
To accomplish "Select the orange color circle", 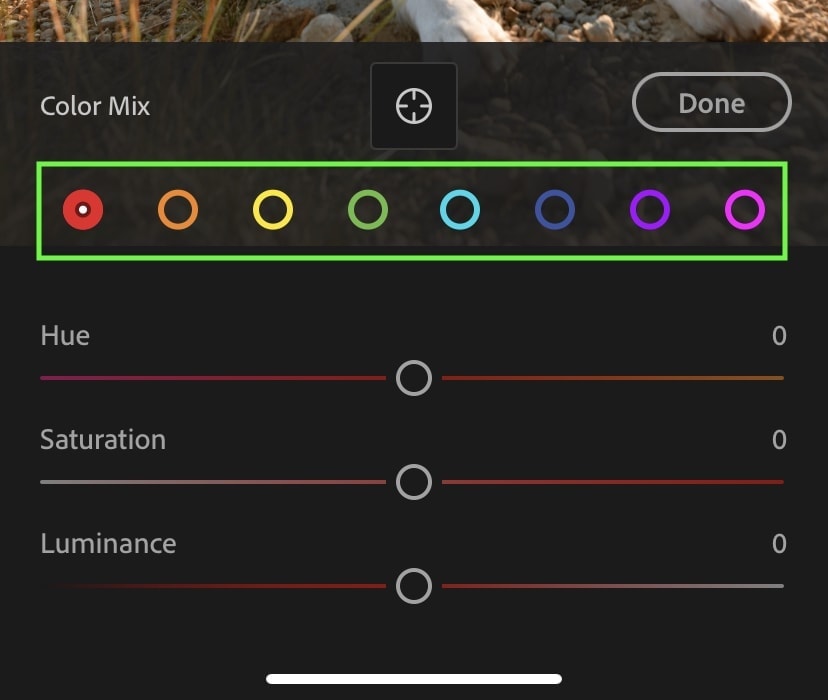I will [178, 210].
